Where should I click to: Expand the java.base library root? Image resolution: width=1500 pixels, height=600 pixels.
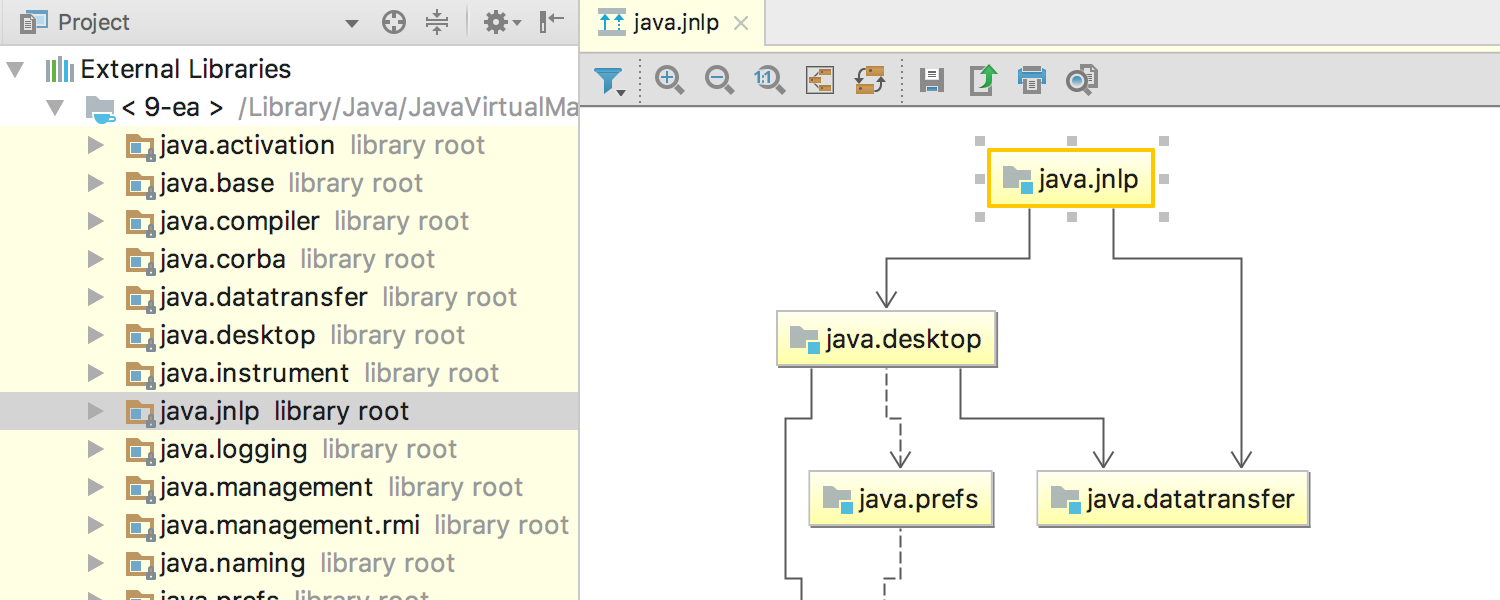[96, 184]
